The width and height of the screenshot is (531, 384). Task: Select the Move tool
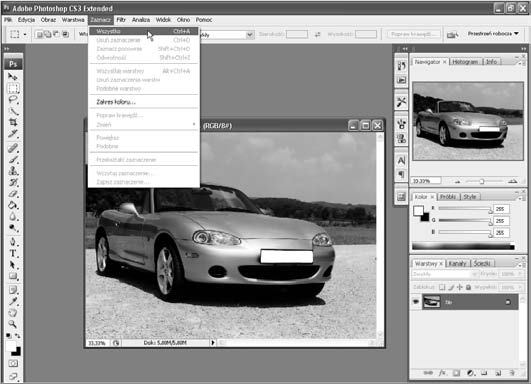coord(13,77)
